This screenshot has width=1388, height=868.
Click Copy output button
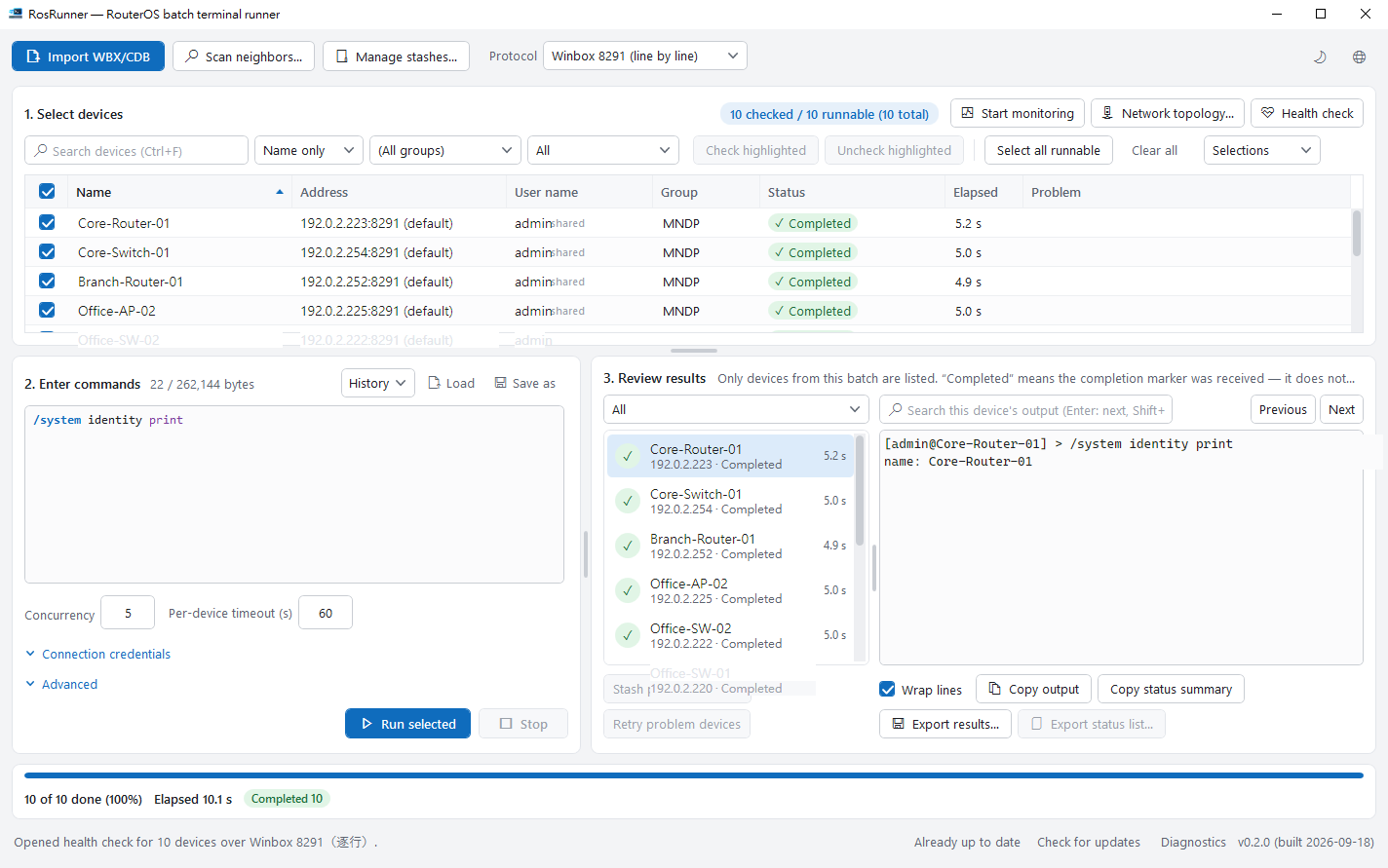(x=1033, y=689)
